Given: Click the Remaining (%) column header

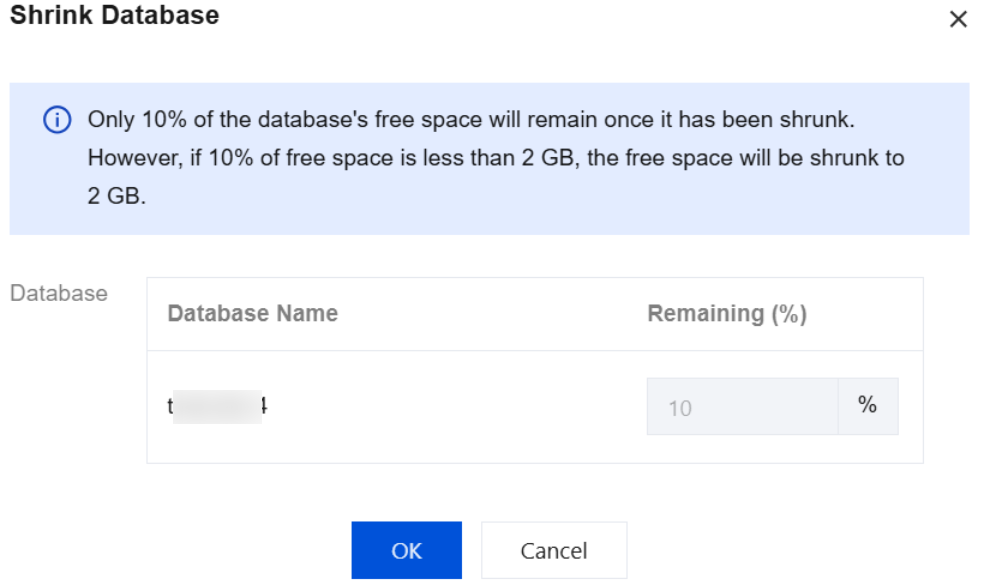Looking at the screenshot, I should pos(727,314).
